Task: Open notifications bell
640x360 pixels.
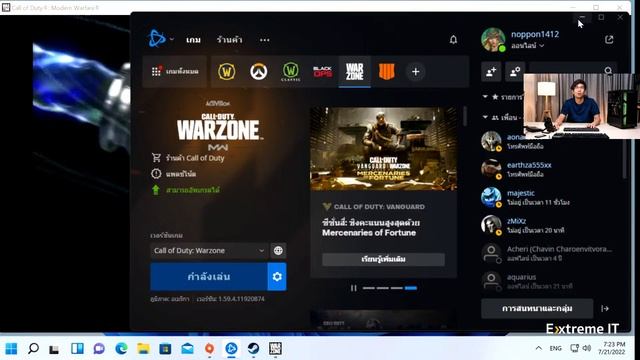Action: pyautogui.click(x=453, y=40)
